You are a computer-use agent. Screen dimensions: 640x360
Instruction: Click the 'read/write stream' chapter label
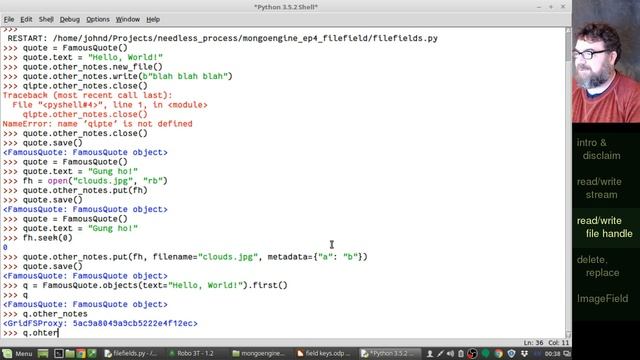[599, 188]
